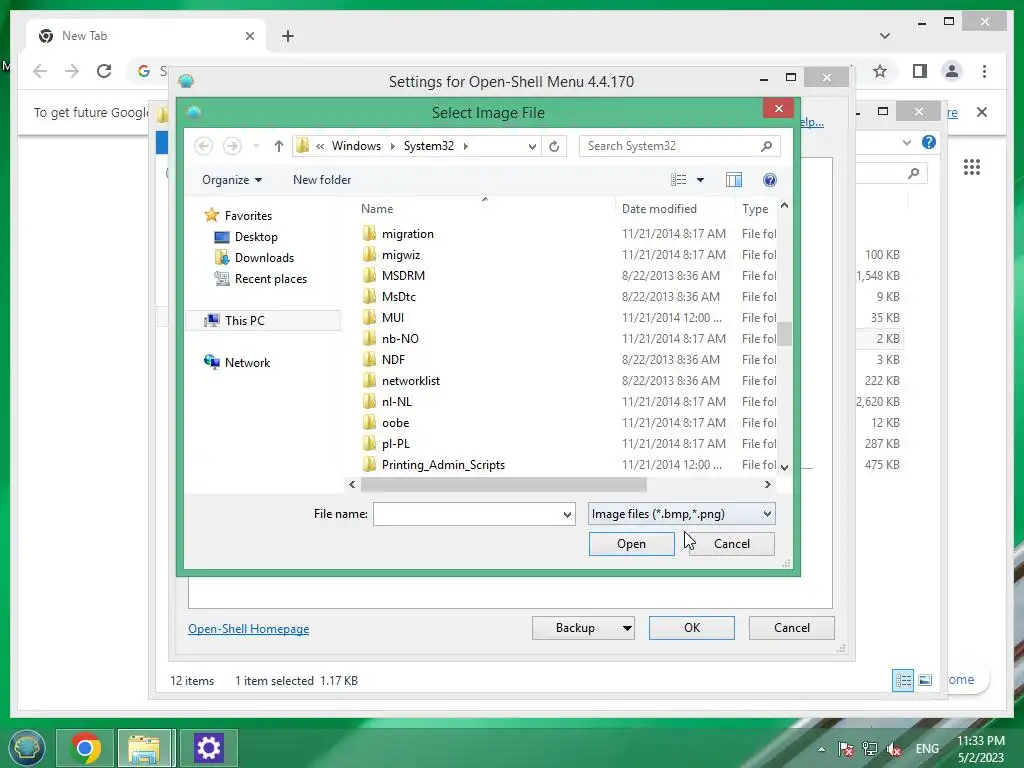1024x768 pixels.
Task: Click vertical scrollbar up arrow in file list
Action: point(784,206)
